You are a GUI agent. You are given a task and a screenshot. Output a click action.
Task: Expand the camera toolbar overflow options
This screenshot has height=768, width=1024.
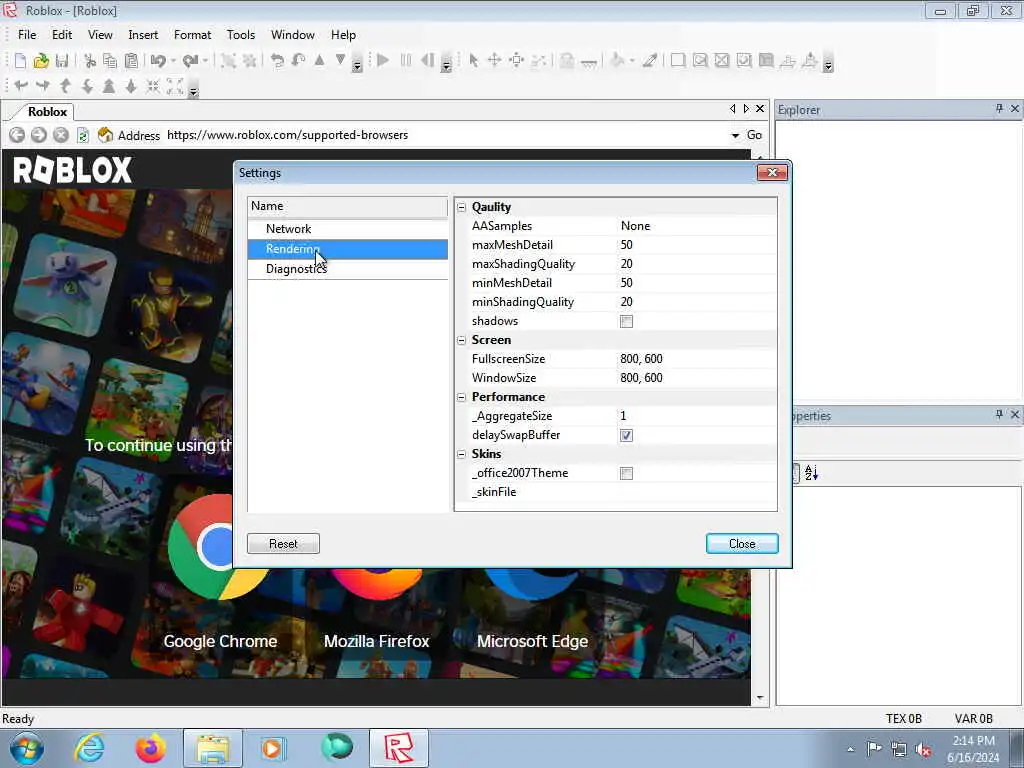click(x=193, y=89)
